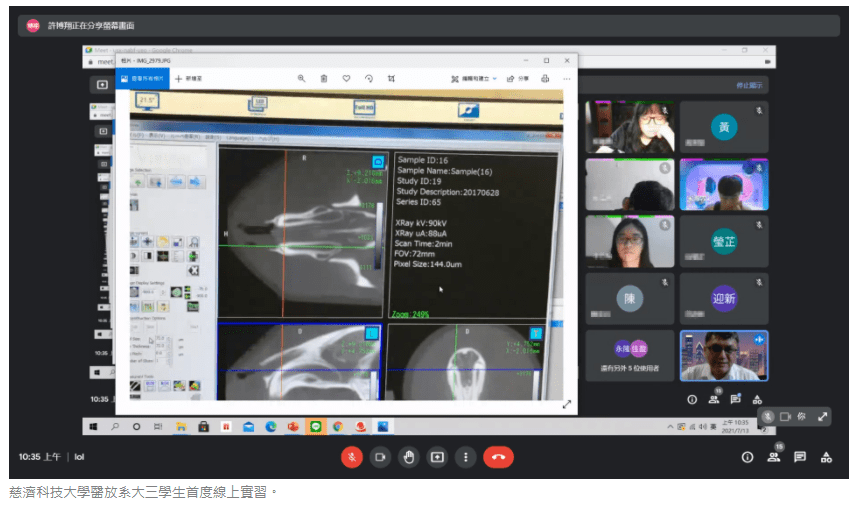The width and height of the screenshot is (858, 510).
Task: Click the delete trash icon in Photos
Action: (323, 78)
